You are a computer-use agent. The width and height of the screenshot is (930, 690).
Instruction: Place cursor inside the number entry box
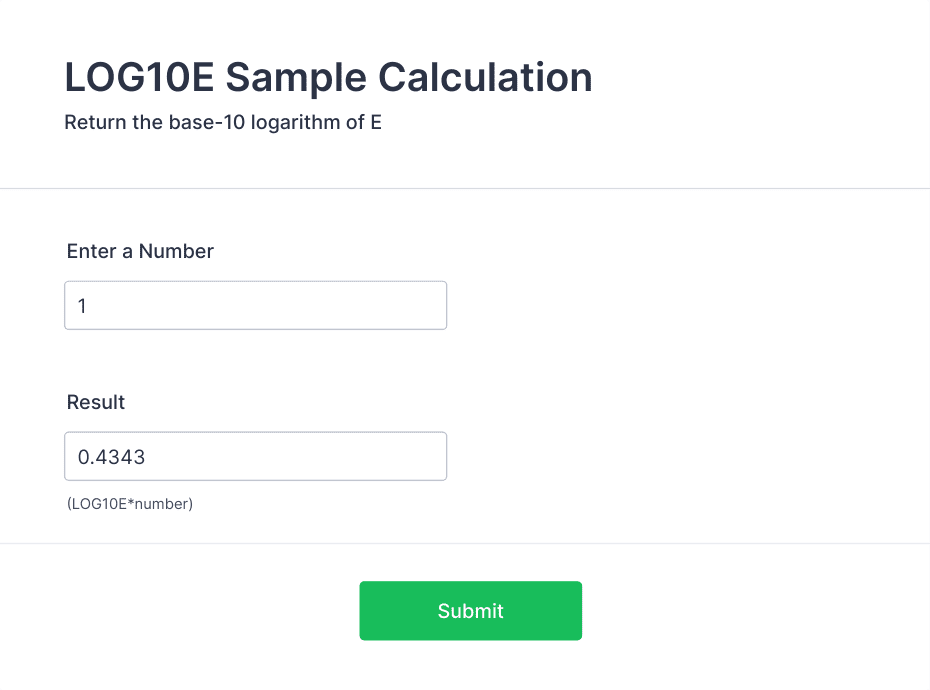[255, 305]
